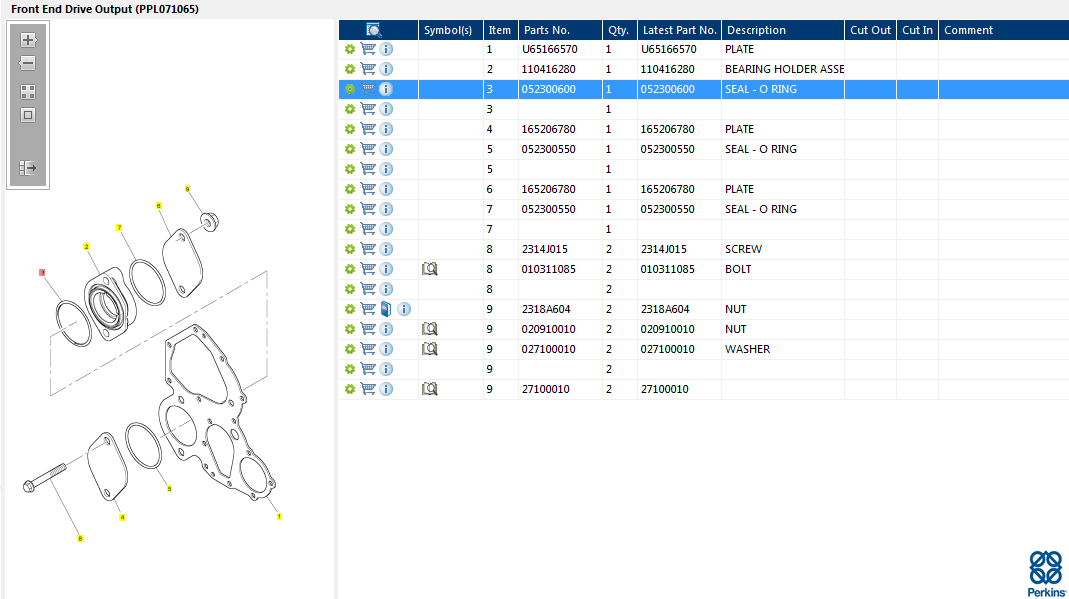Zoom in on the parts diagram
1069x599 pixels.
coord(28,40)
